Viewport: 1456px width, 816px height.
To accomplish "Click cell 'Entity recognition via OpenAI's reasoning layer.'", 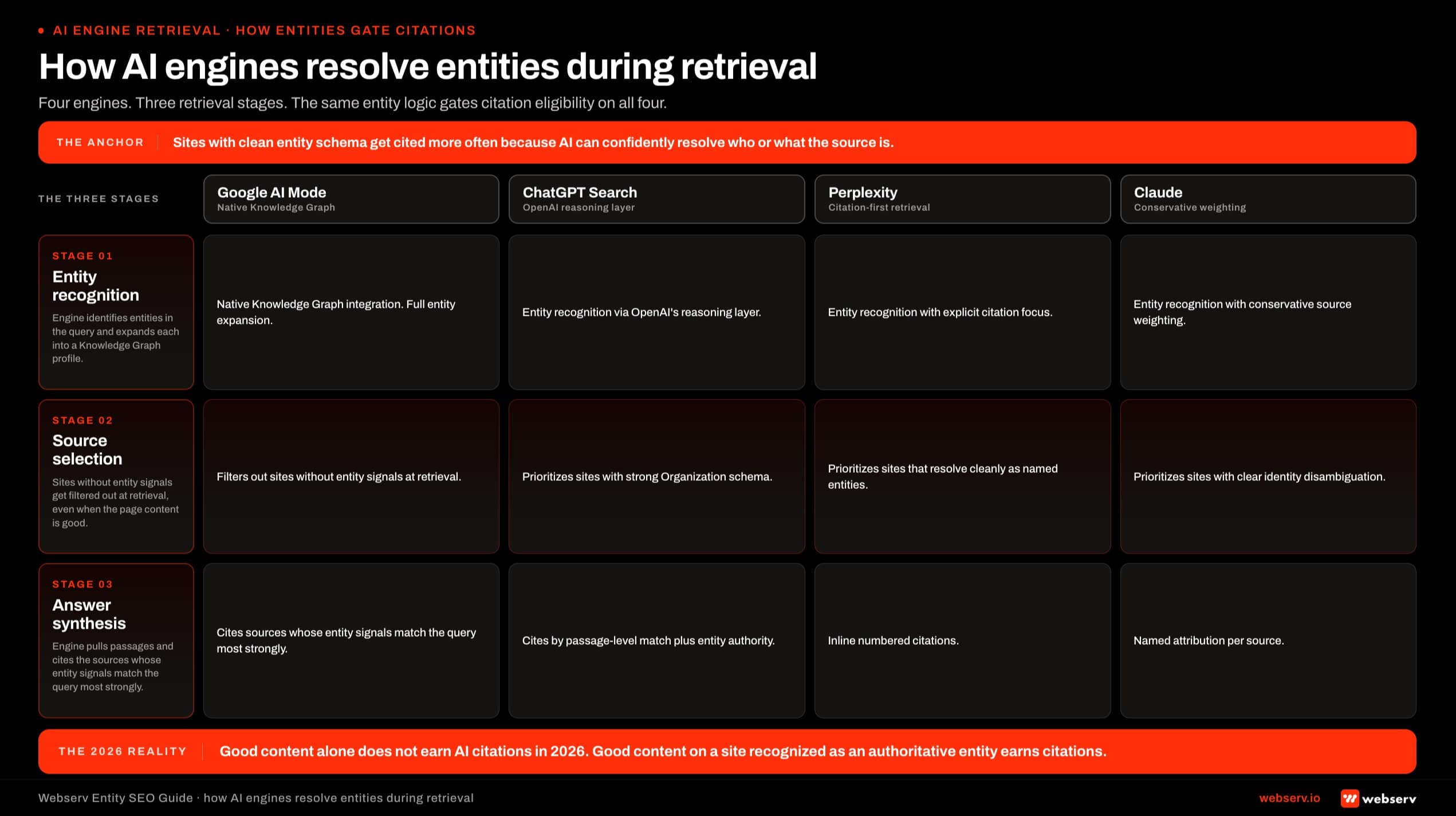I will point(656,312).
